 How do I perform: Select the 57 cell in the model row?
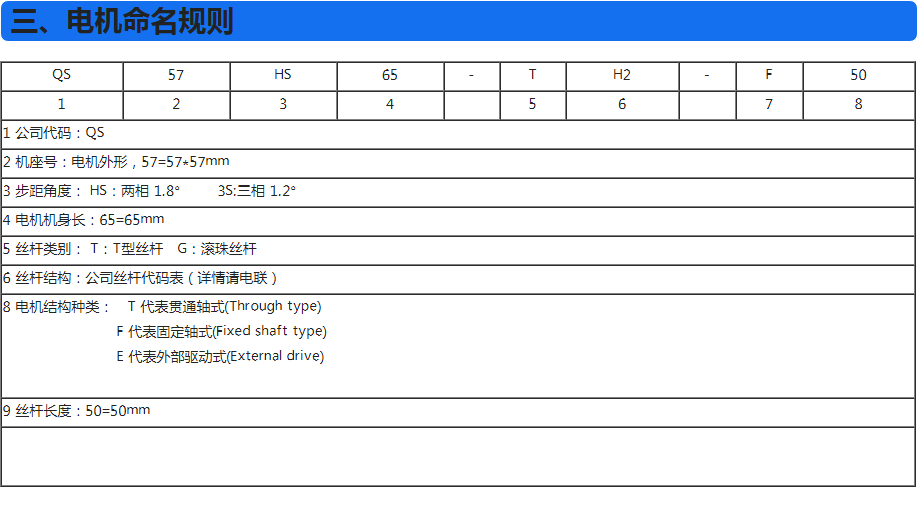[x=176, y=76]
